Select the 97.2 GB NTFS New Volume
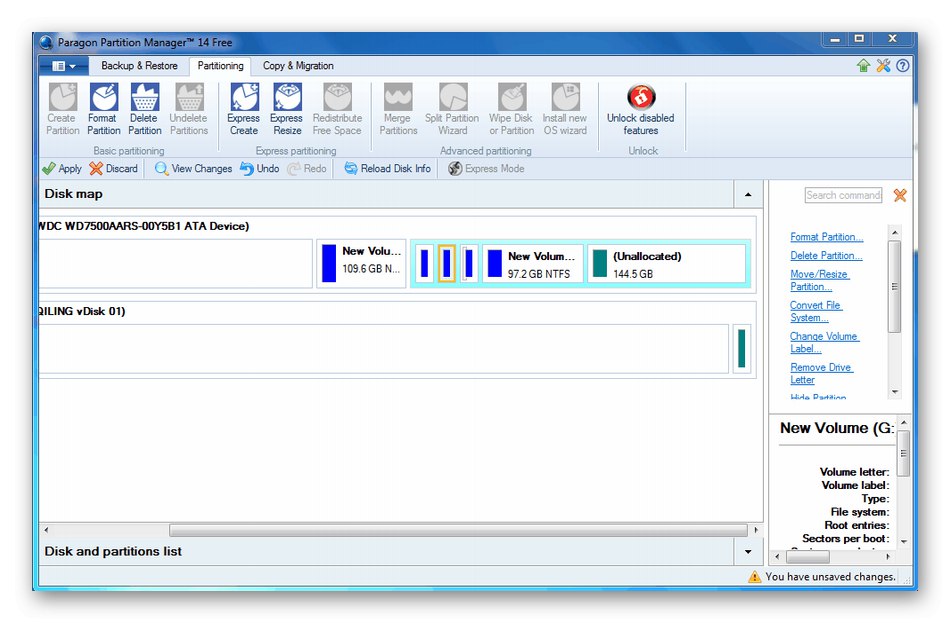This screenshot has height=623, width=950. pos(532,264)
